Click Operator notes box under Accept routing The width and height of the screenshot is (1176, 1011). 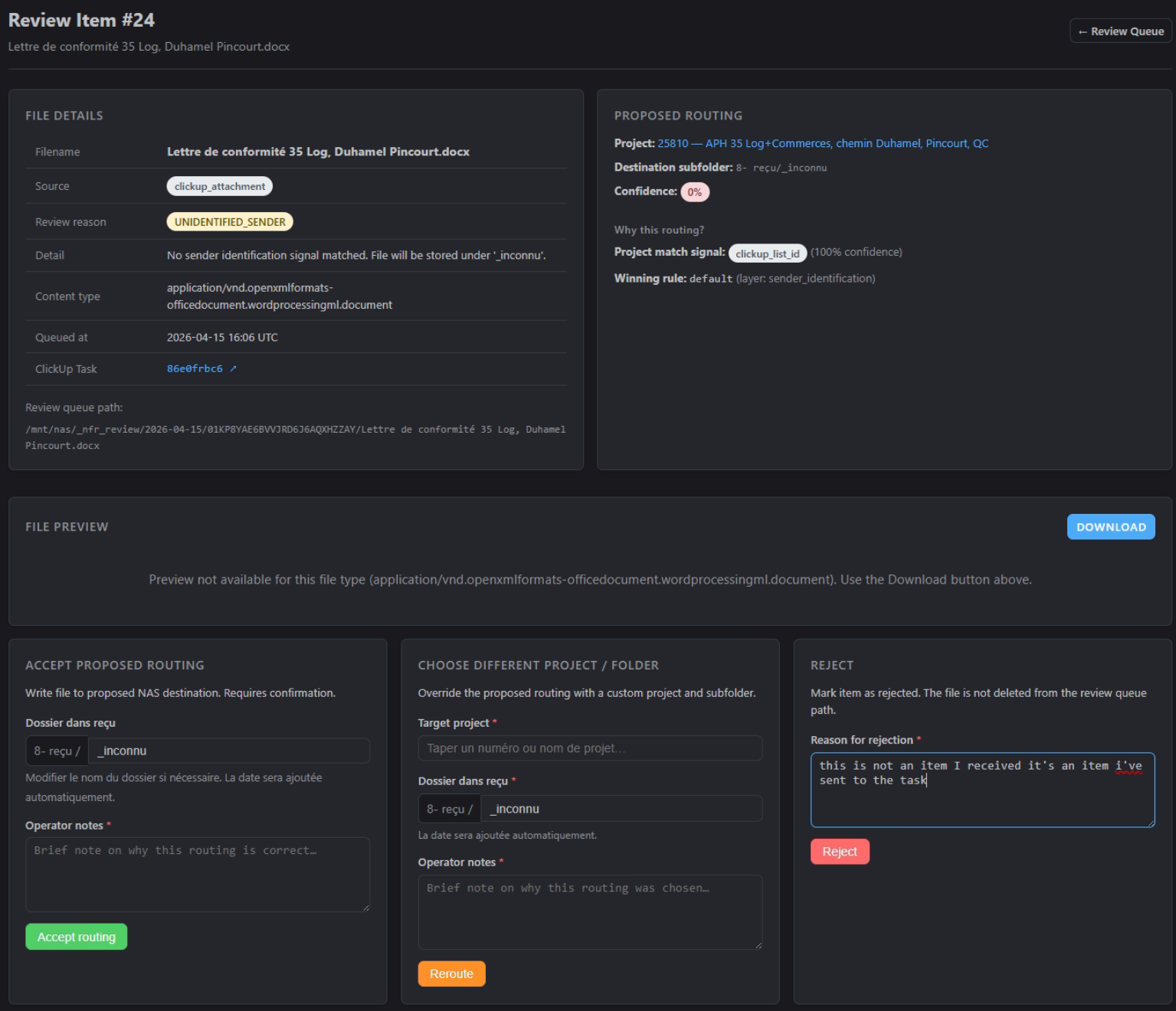click(197, 874)
